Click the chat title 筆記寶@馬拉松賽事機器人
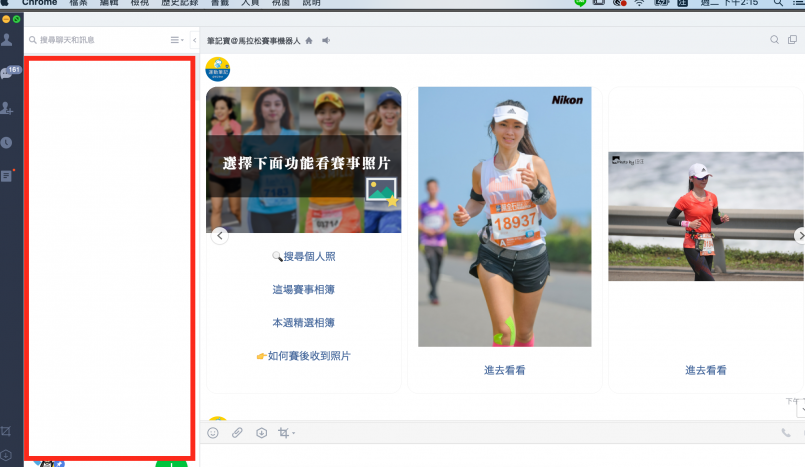The image size is (805, 467). (254, 41)
